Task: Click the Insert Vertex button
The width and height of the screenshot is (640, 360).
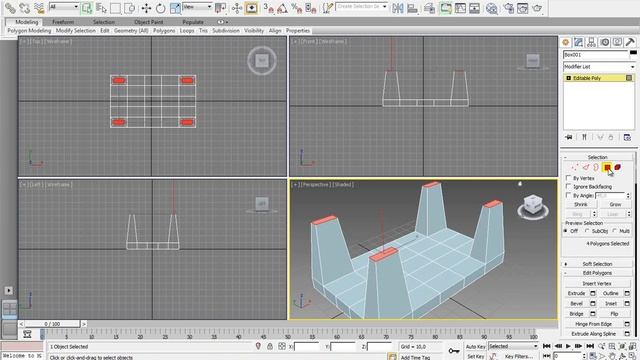Action: click(x=597, y=283)
